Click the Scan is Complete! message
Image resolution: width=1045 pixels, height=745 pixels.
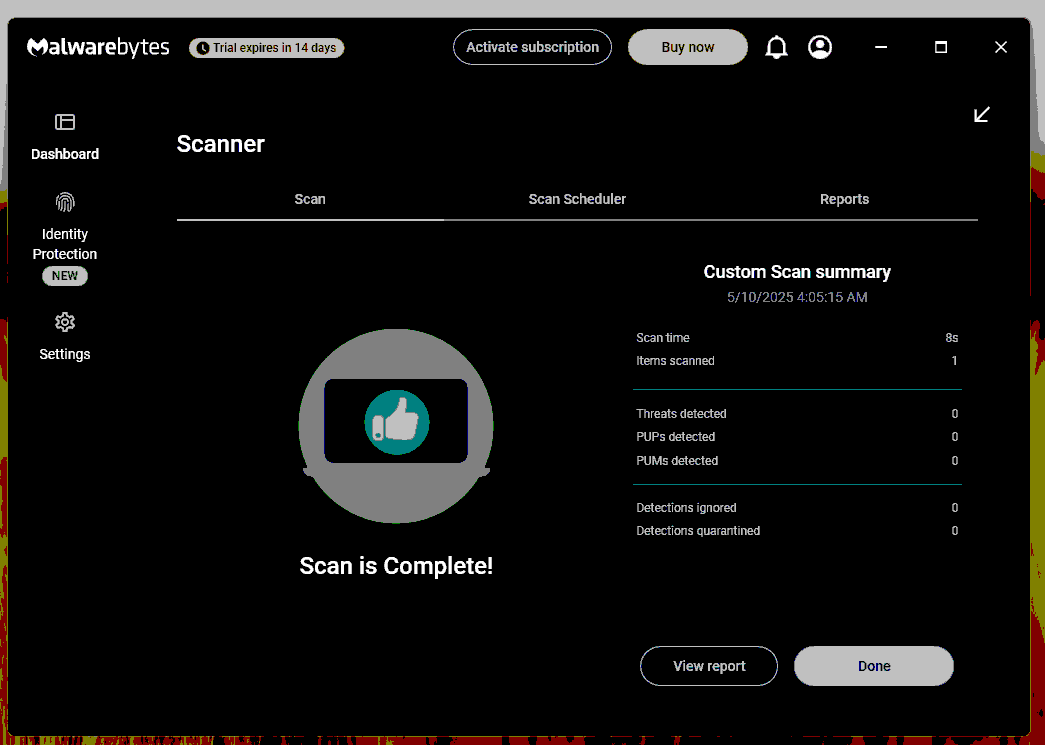coord(396,566)
